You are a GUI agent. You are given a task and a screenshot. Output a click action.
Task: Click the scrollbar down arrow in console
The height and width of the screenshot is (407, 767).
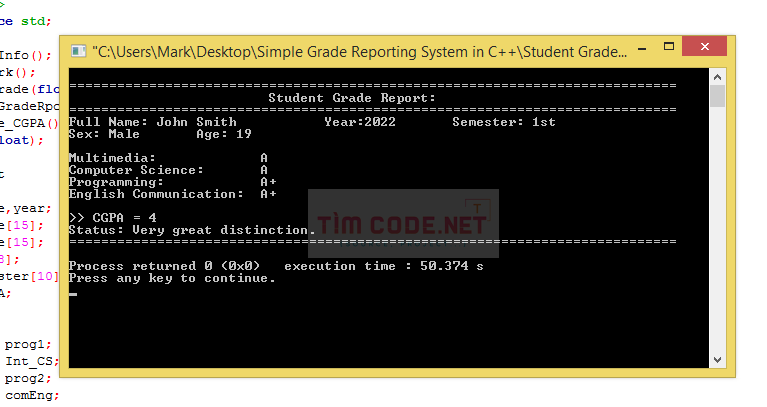[x=718, y=360]
